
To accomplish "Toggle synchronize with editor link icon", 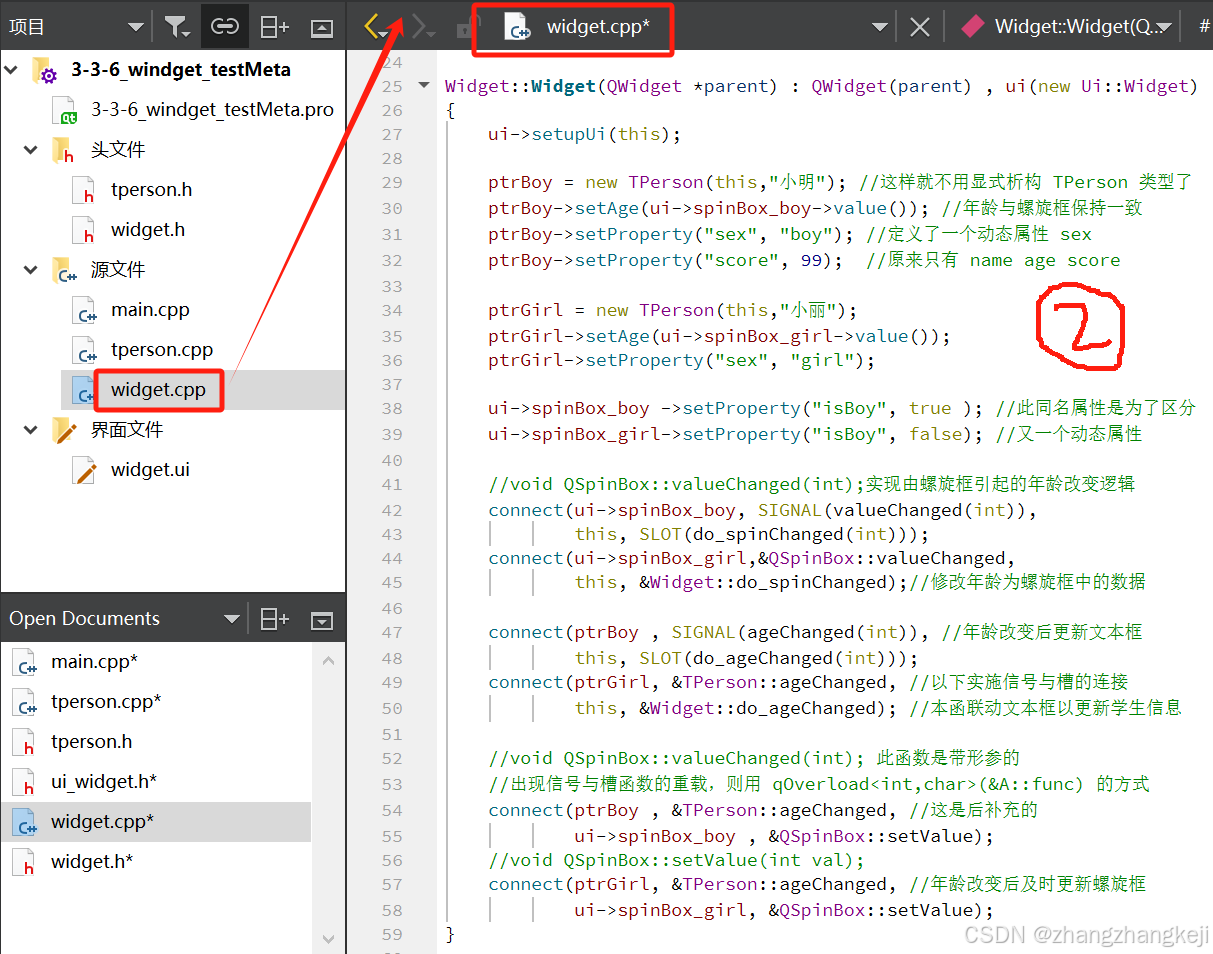I will 225,27.
